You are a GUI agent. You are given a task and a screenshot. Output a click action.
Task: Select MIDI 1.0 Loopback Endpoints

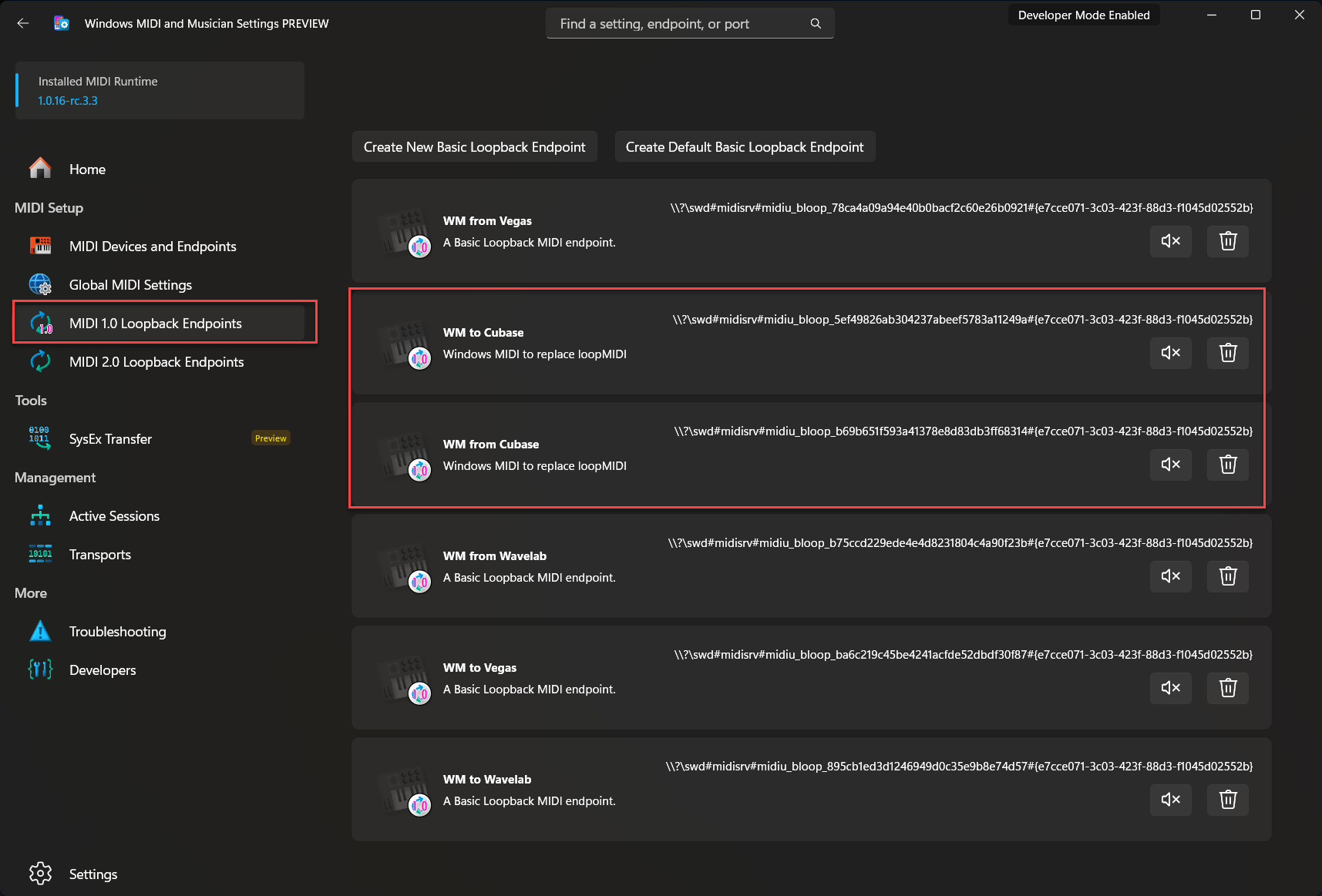(160, 324)
